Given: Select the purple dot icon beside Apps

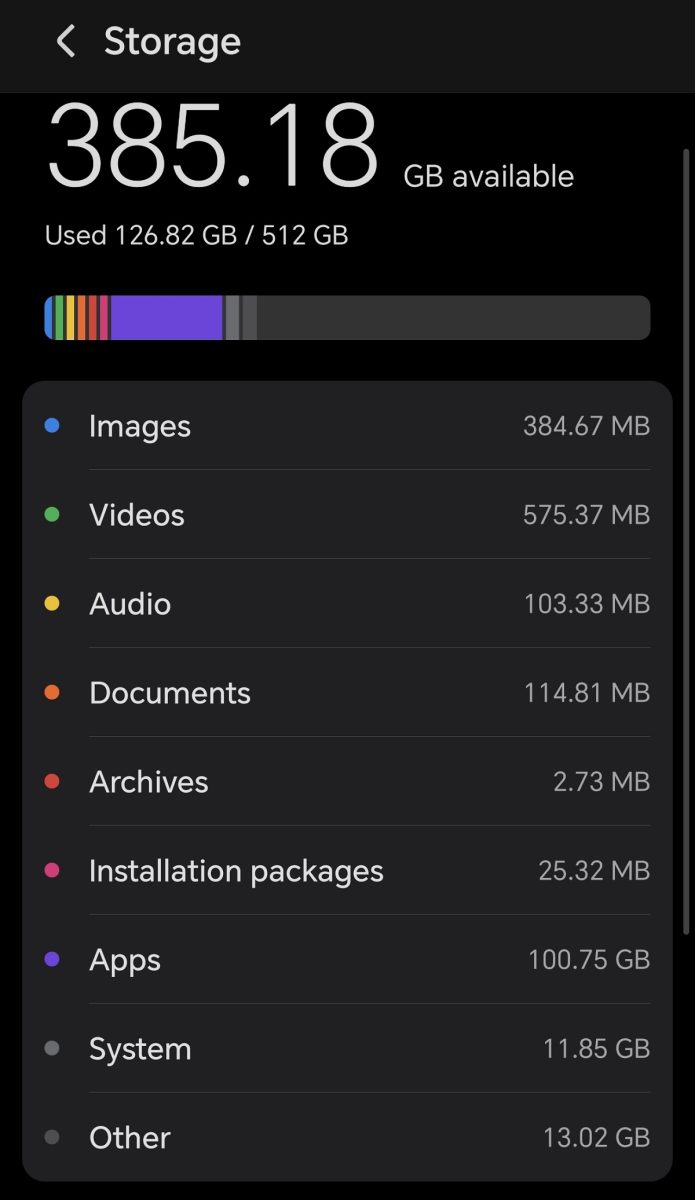Looking at the screenshot, I should [50, 960].
